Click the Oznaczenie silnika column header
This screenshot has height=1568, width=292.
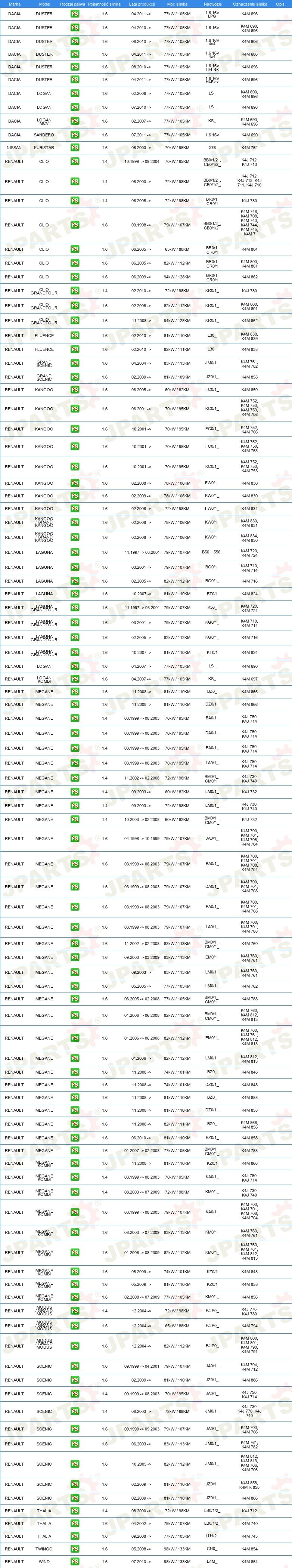(250, 4)
